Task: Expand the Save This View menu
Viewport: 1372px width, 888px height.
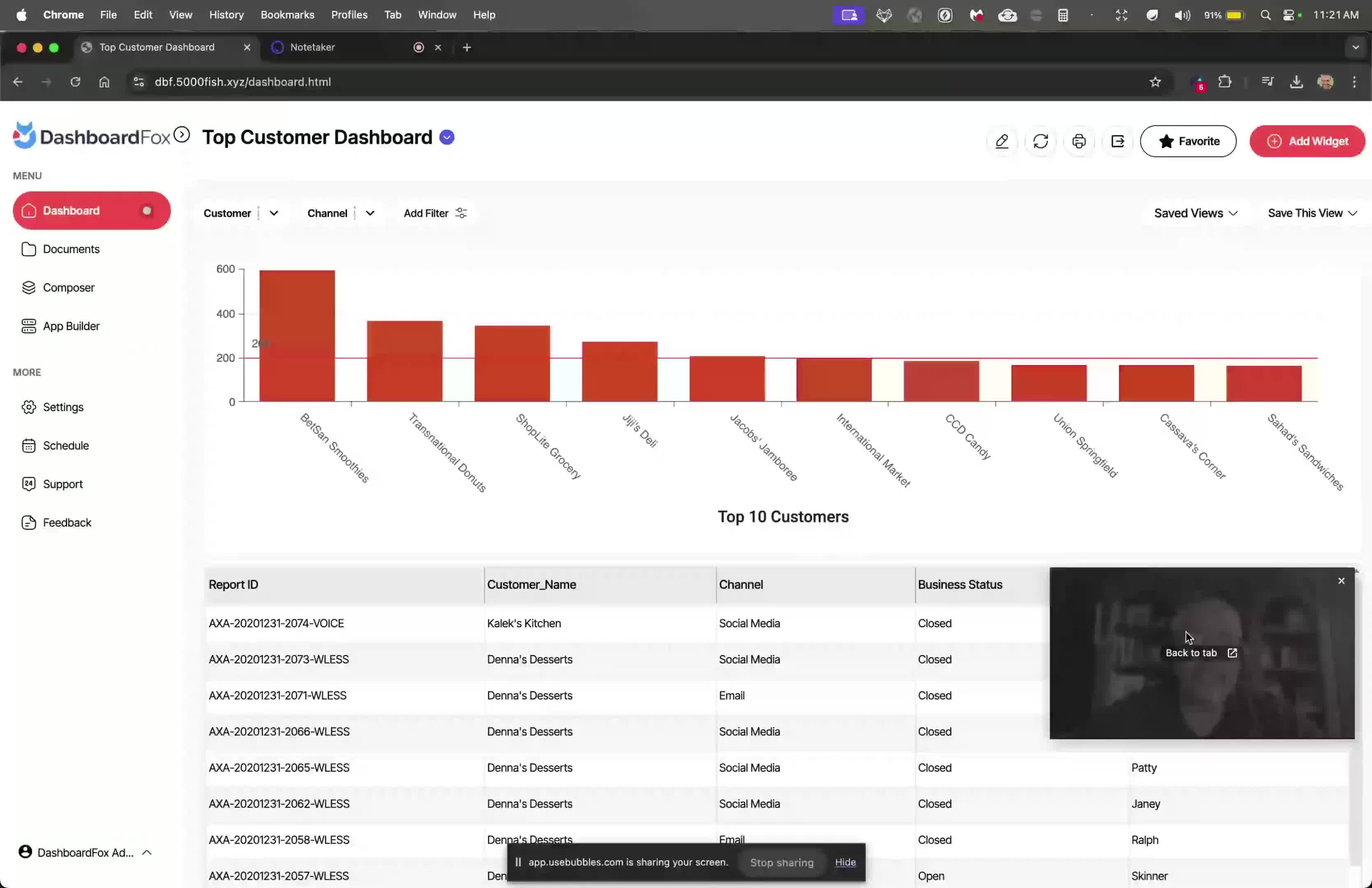Action: [x=1312, y=213]
